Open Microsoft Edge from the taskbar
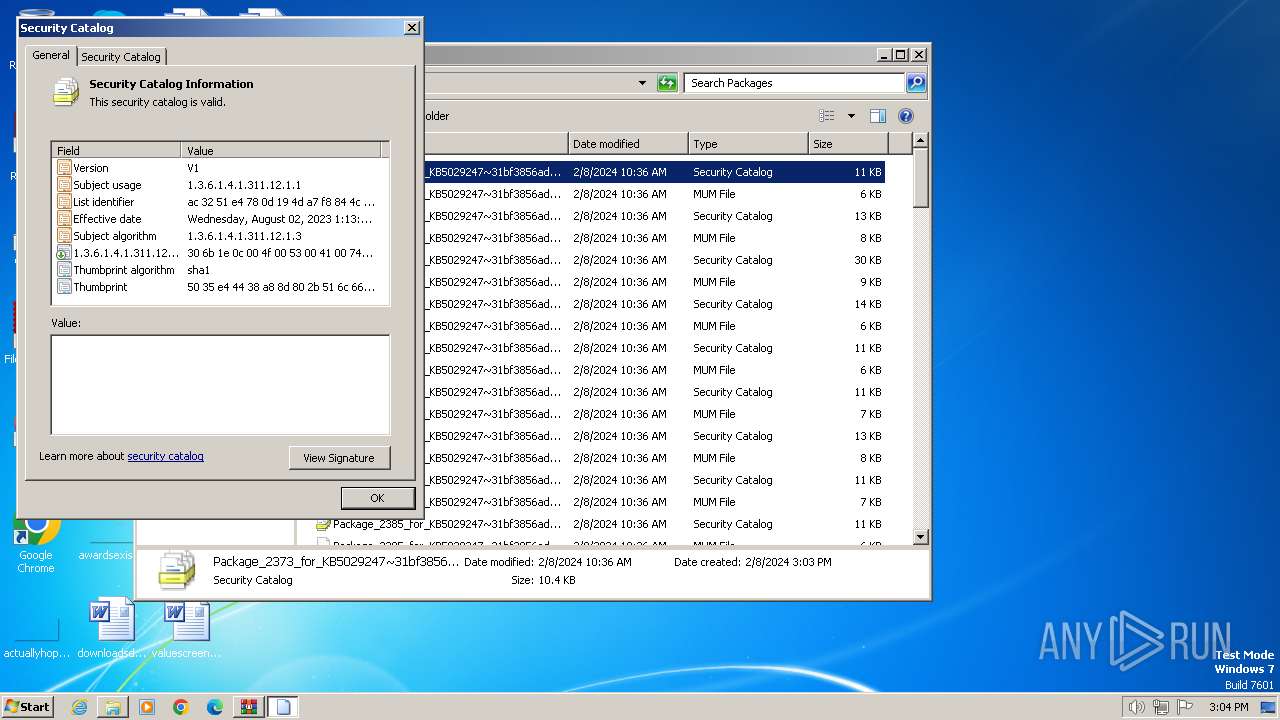The width and height of the screenshot is (1280, 720). 215,707
